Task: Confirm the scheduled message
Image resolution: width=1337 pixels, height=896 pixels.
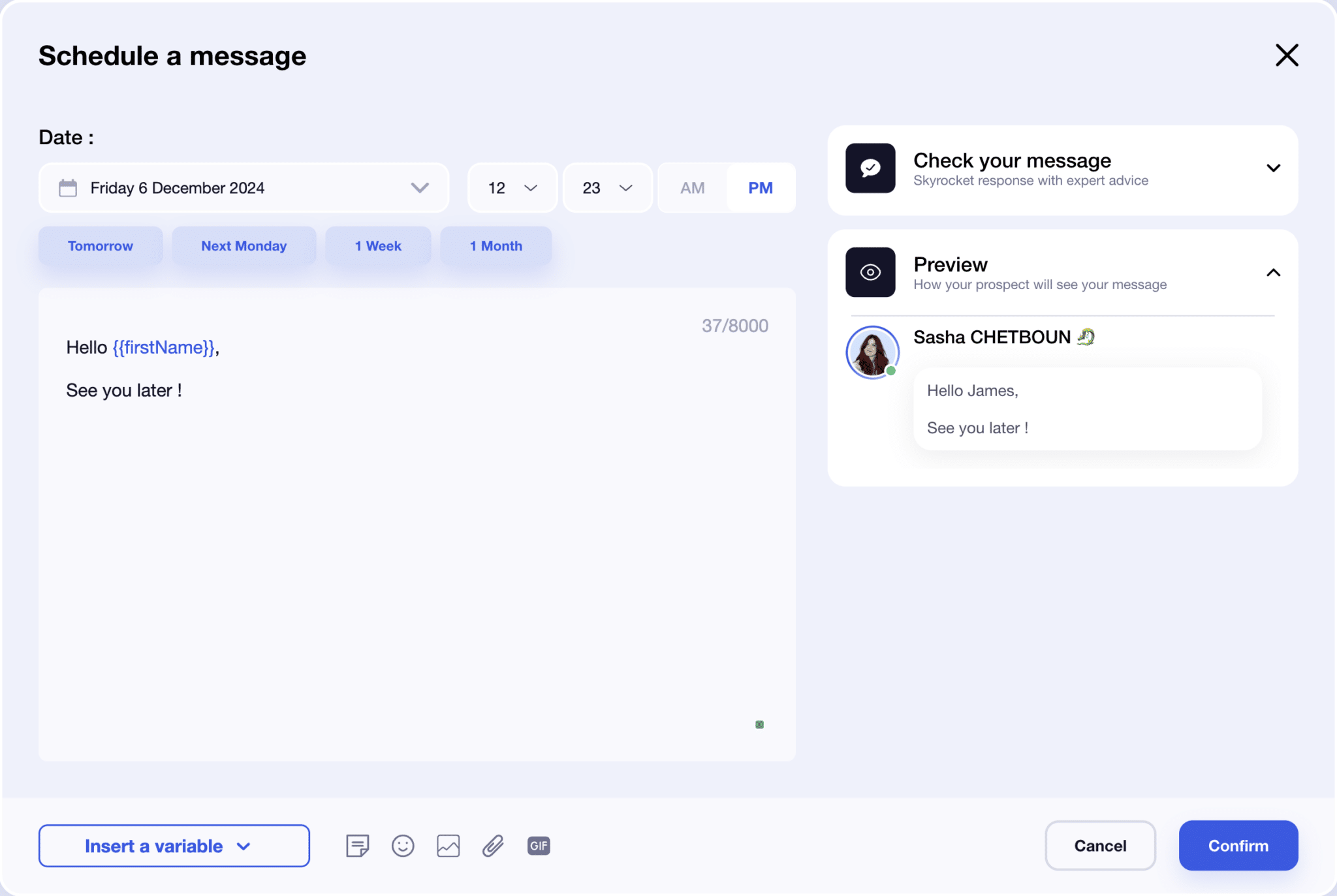Action: [x=1238, y=846]
